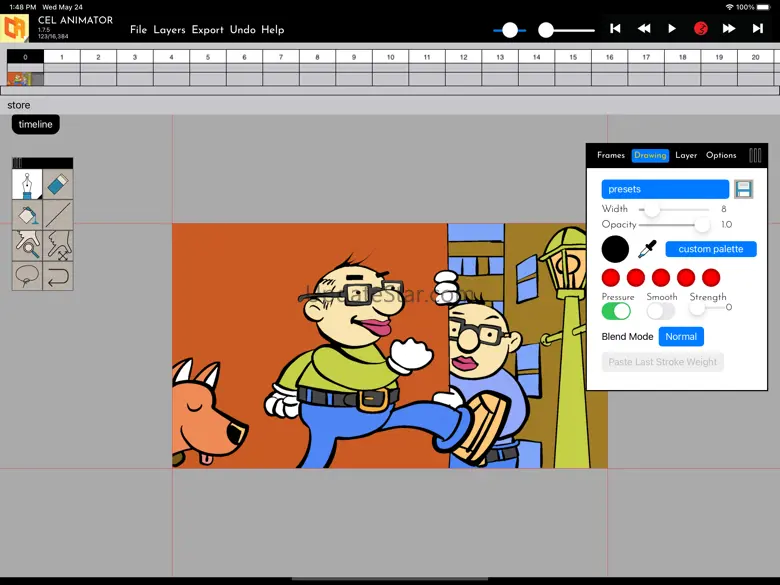This screenshot has width=780, height=585.
Task: Enable the Smooth switch
Action: click(661, 311)
